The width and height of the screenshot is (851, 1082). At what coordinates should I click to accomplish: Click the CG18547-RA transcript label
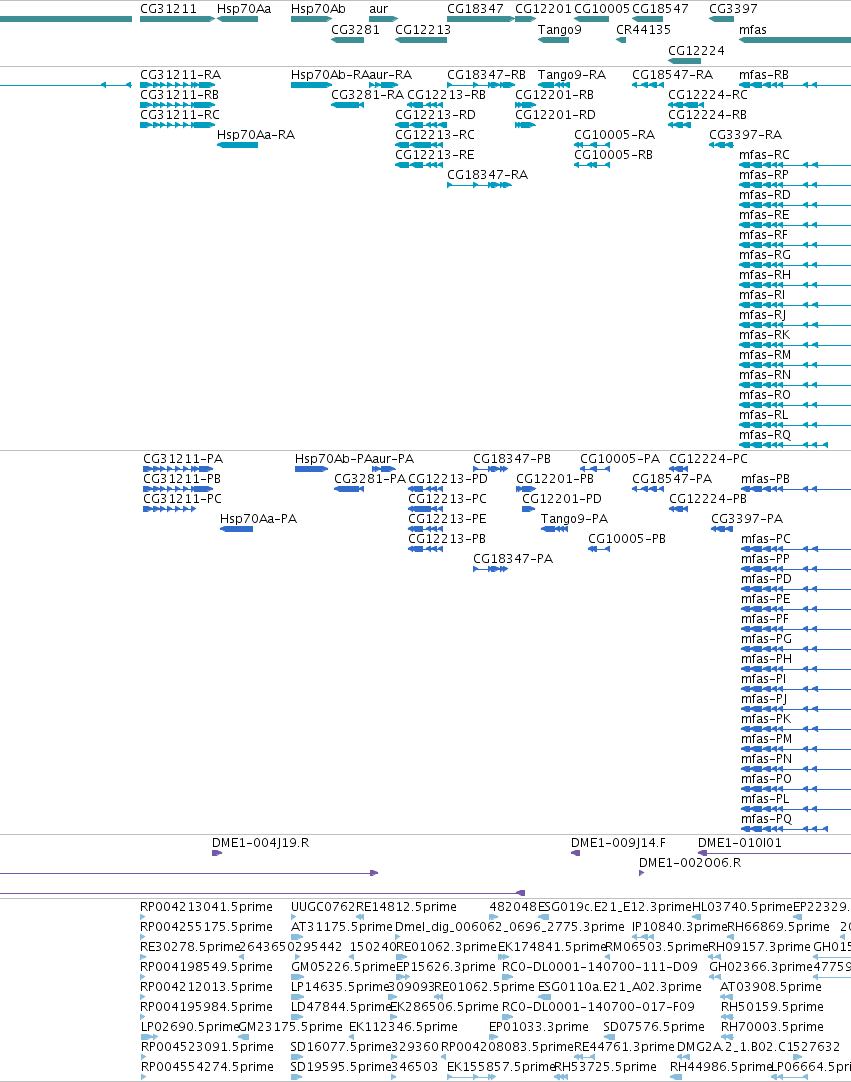[672, 75]
